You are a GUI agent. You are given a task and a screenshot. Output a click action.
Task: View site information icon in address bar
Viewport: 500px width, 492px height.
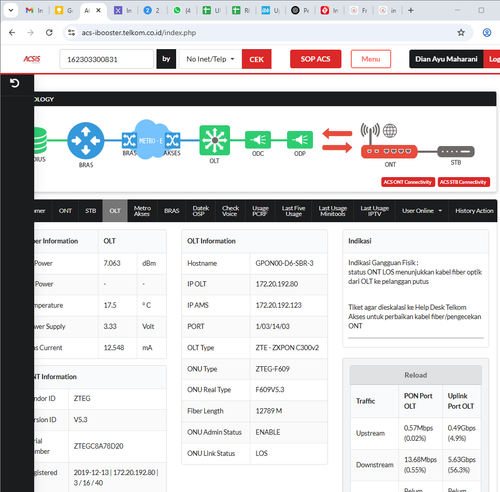pyautogui.click(x=71, y=33)
